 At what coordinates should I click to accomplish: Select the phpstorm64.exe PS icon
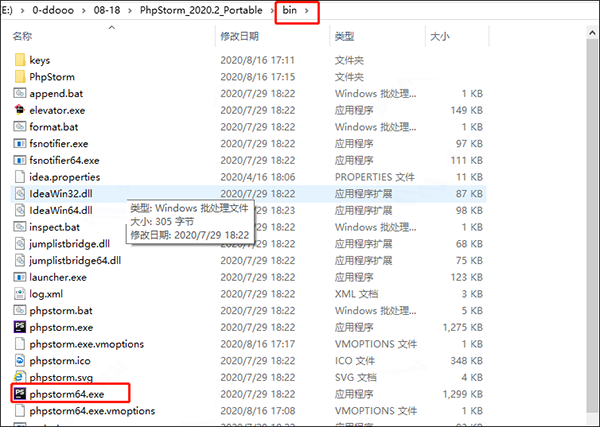(20, 393)
